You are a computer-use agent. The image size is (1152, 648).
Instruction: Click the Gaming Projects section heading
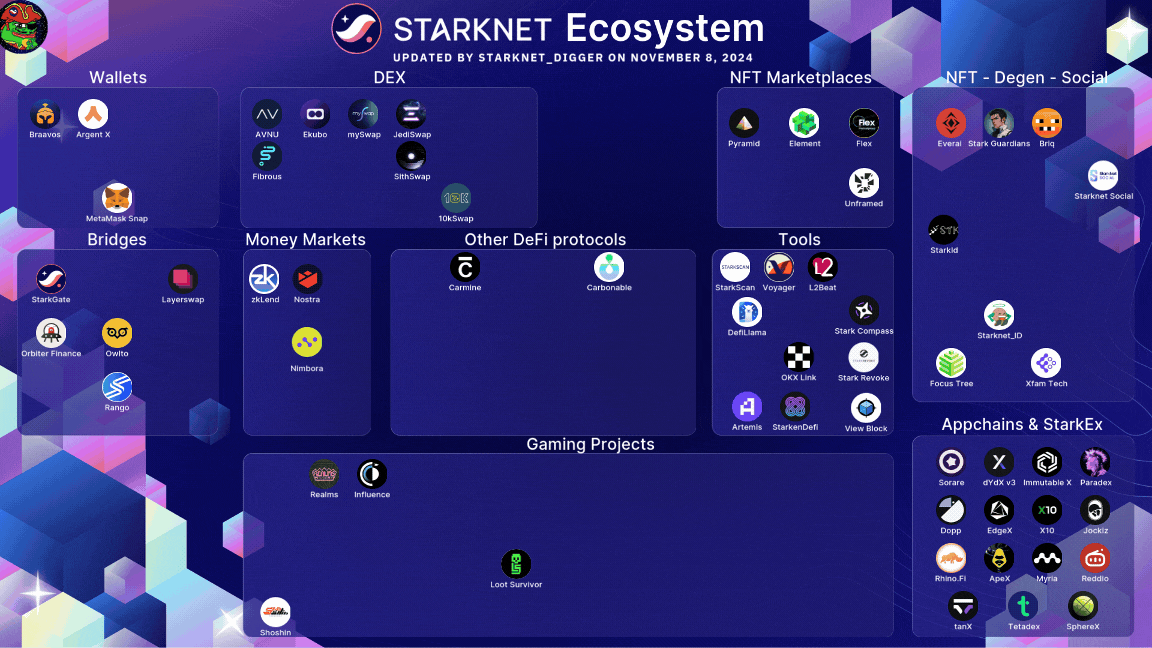pyautogui.click(x=590, y=444)
